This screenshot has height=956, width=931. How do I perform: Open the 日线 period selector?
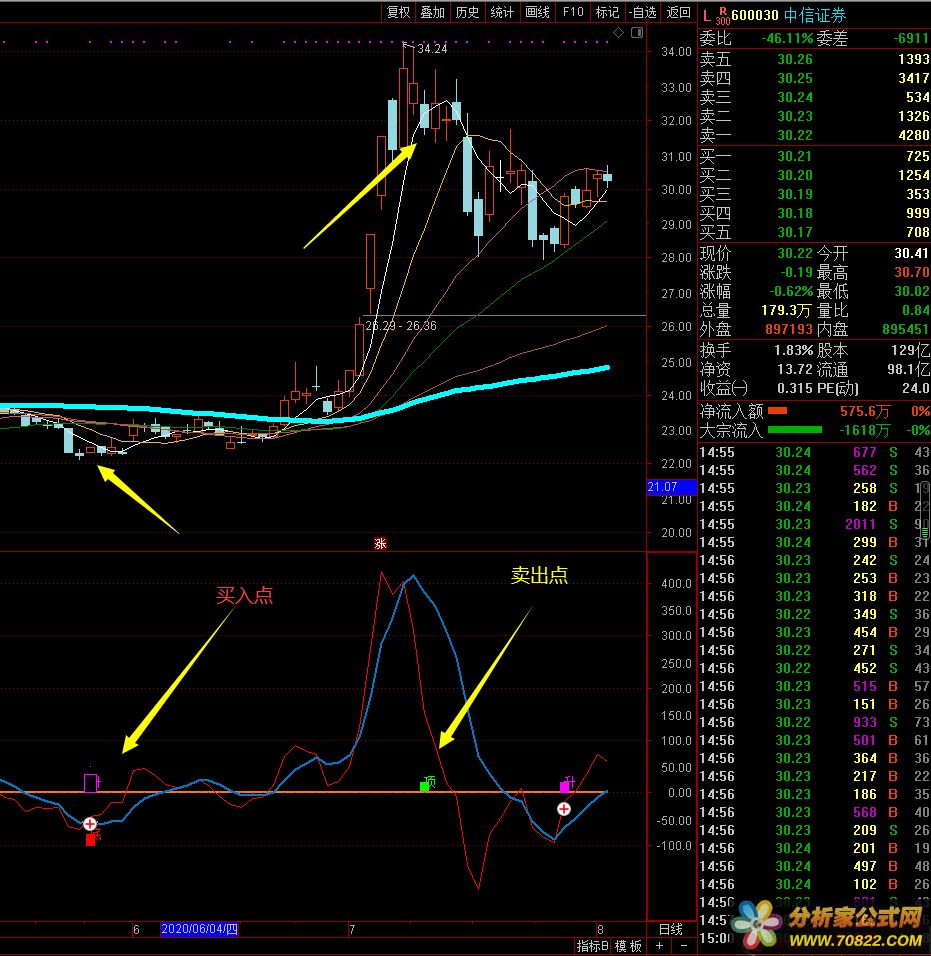tap(671, 929)
